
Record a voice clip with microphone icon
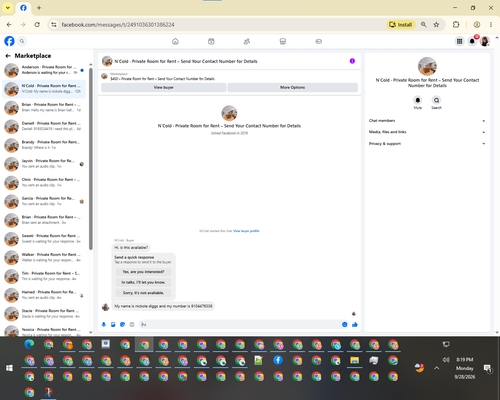[104, 324]
